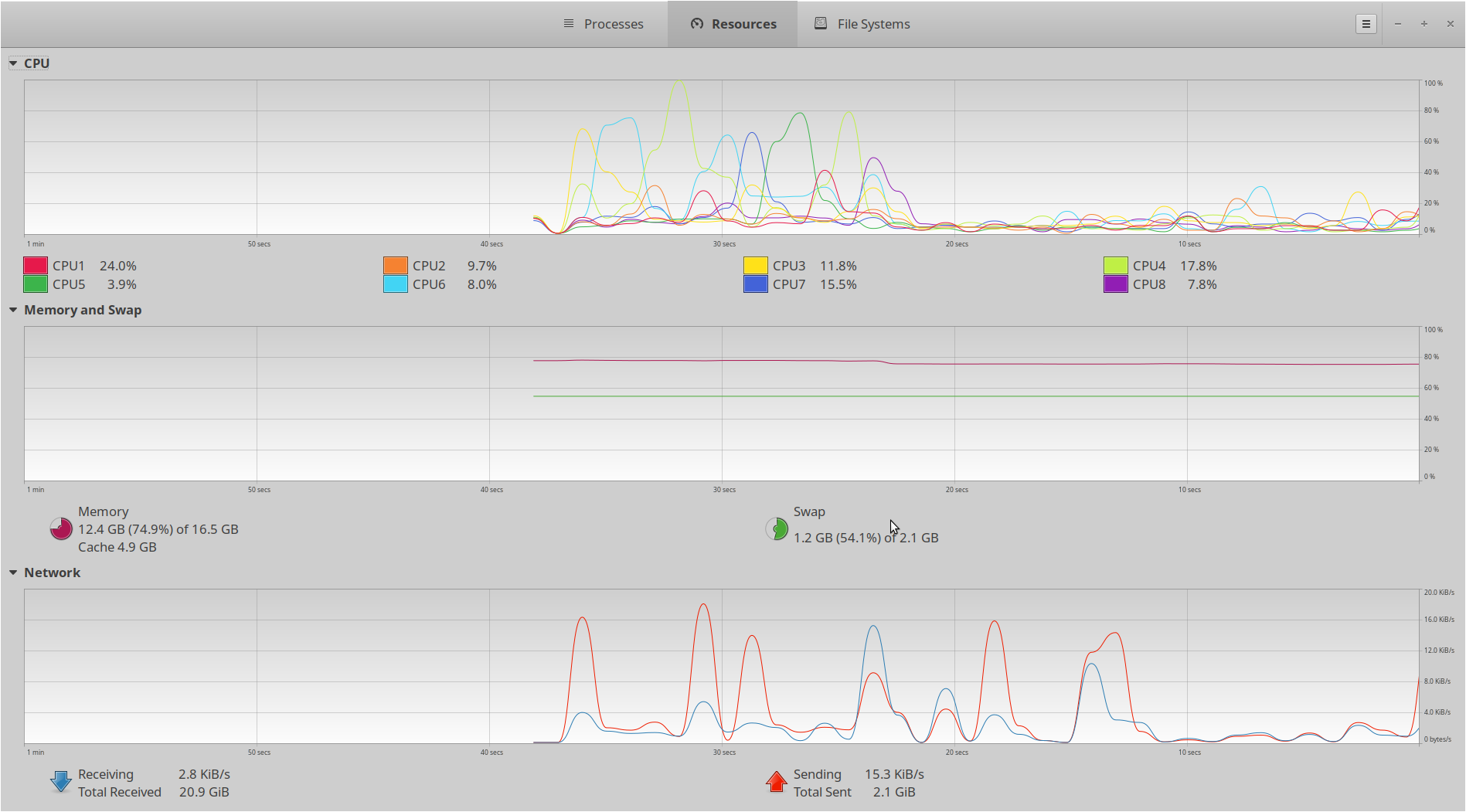1466x812 pixels.
Task: Open the hamburger menu
Action: point(1366,23)
